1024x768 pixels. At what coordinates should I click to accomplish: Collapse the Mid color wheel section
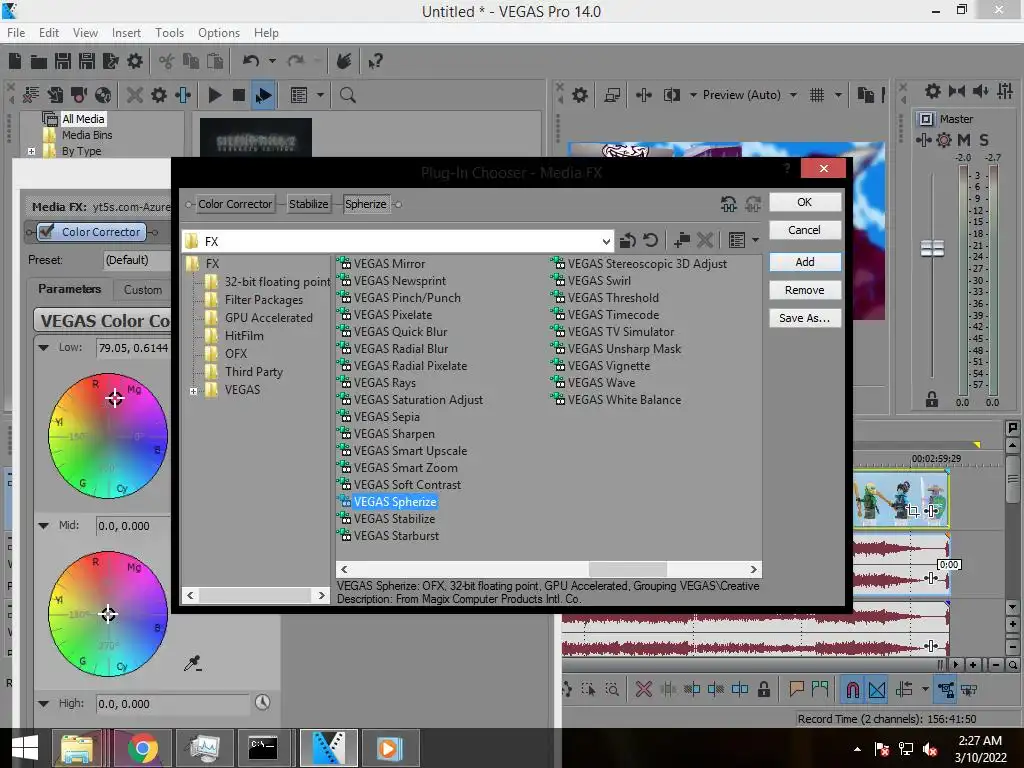coord(43,525)
